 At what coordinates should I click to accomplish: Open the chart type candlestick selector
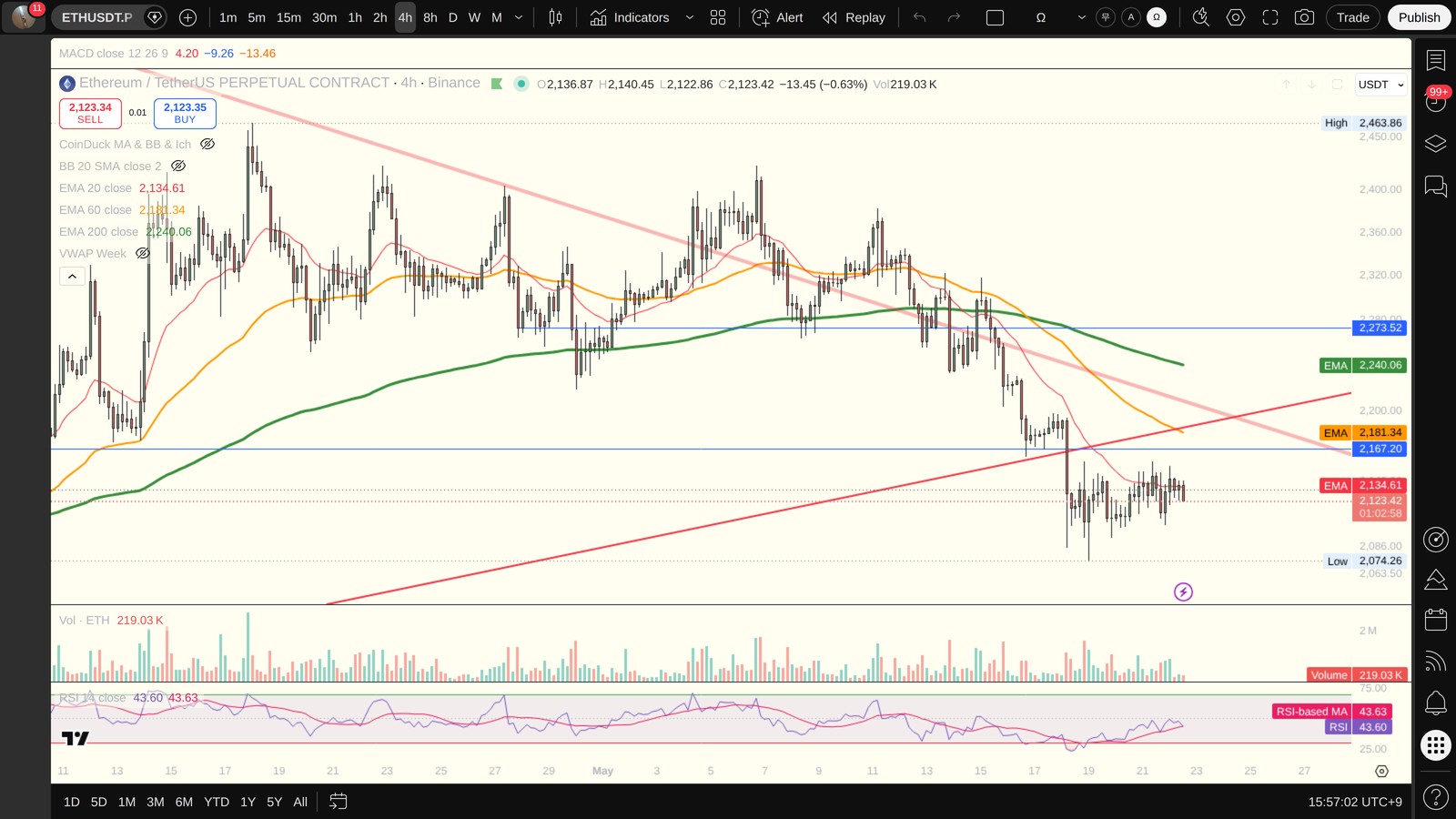555,17
